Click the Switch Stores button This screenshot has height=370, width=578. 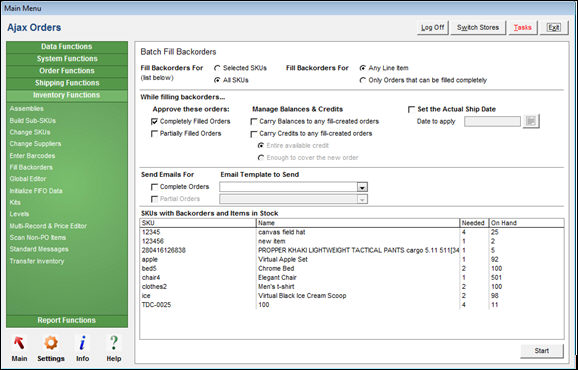(478, 28)
